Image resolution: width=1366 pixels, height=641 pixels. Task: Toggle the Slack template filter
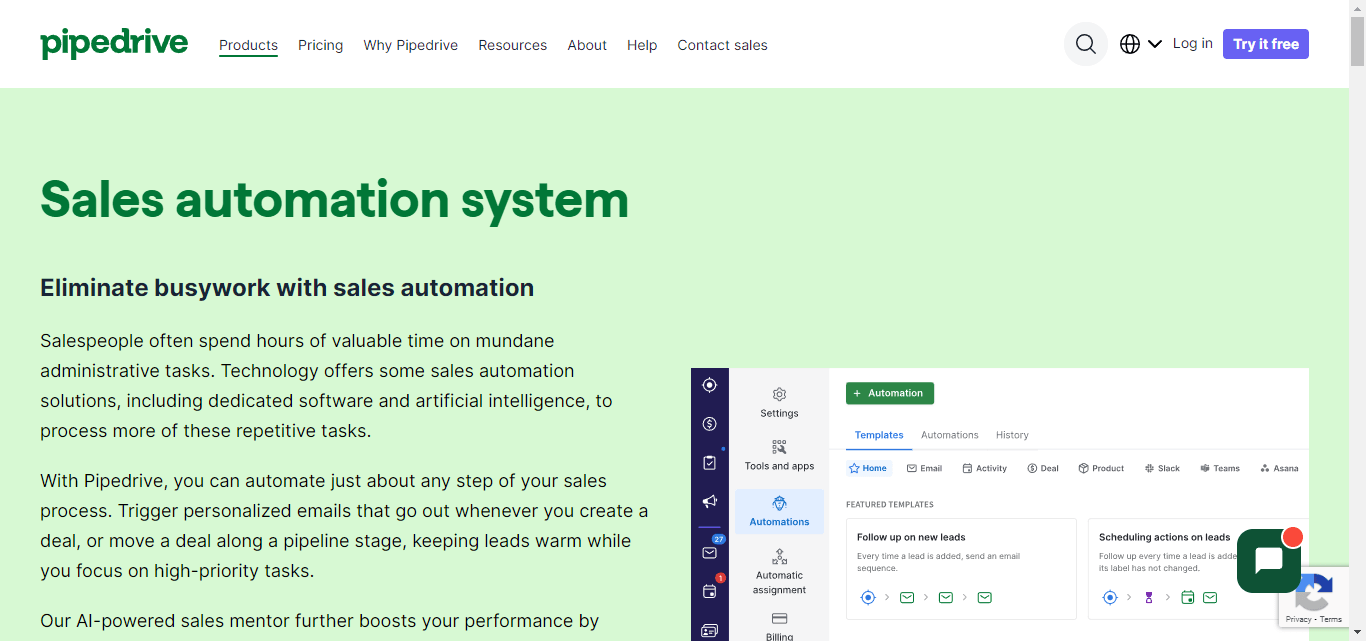click(x=1162, y=467)
